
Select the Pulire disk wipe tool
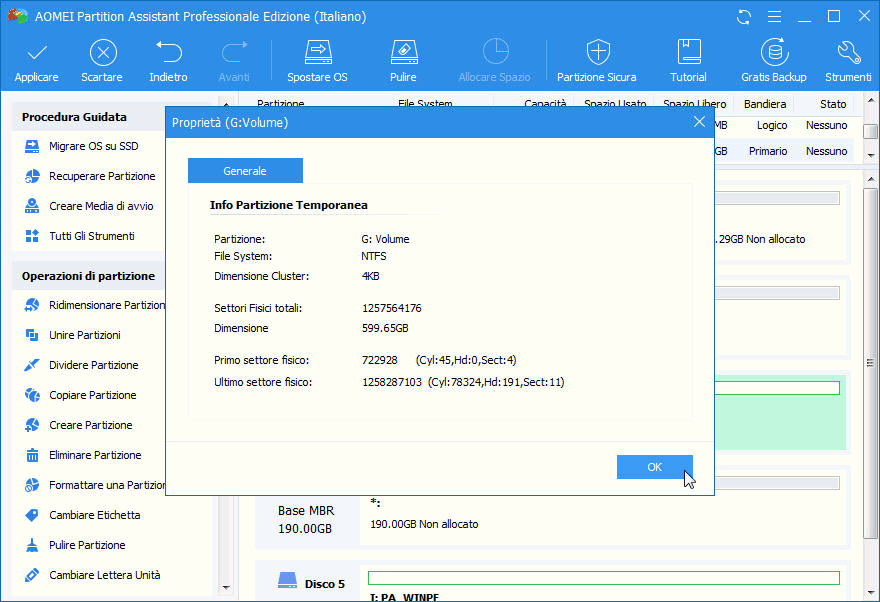403,53
